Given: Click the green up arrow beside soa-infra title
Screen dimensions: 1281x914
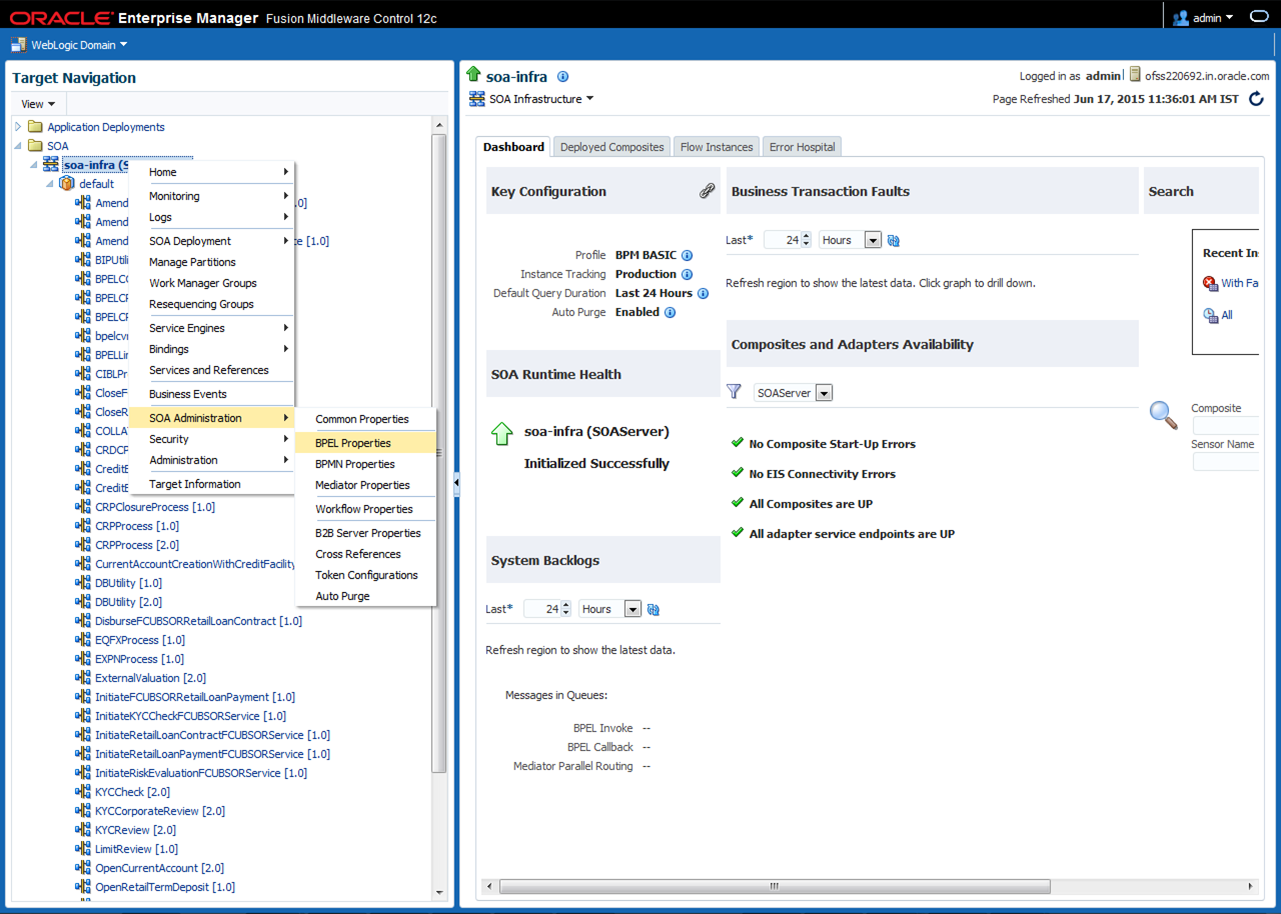Looking at the screenshot, I should click(x=474, y=75).
